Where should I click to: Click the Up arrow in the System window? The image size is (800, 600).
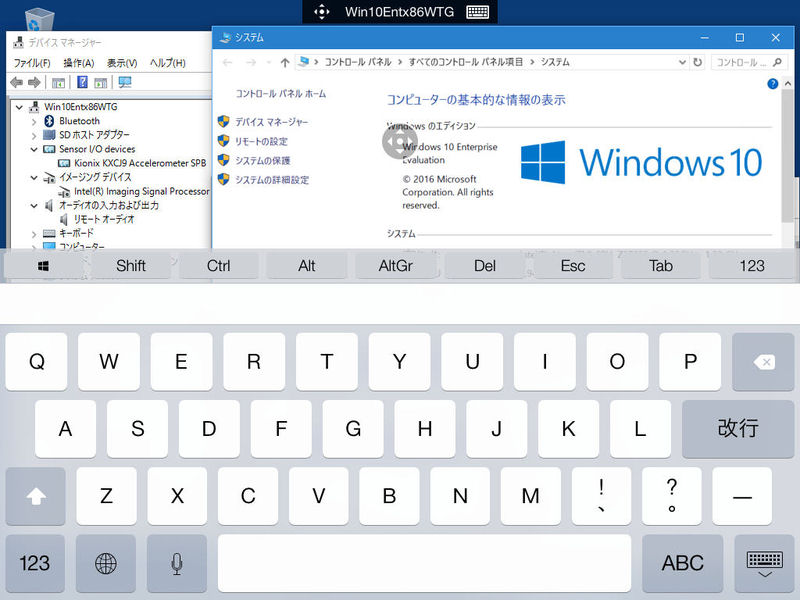click(285, 62)
